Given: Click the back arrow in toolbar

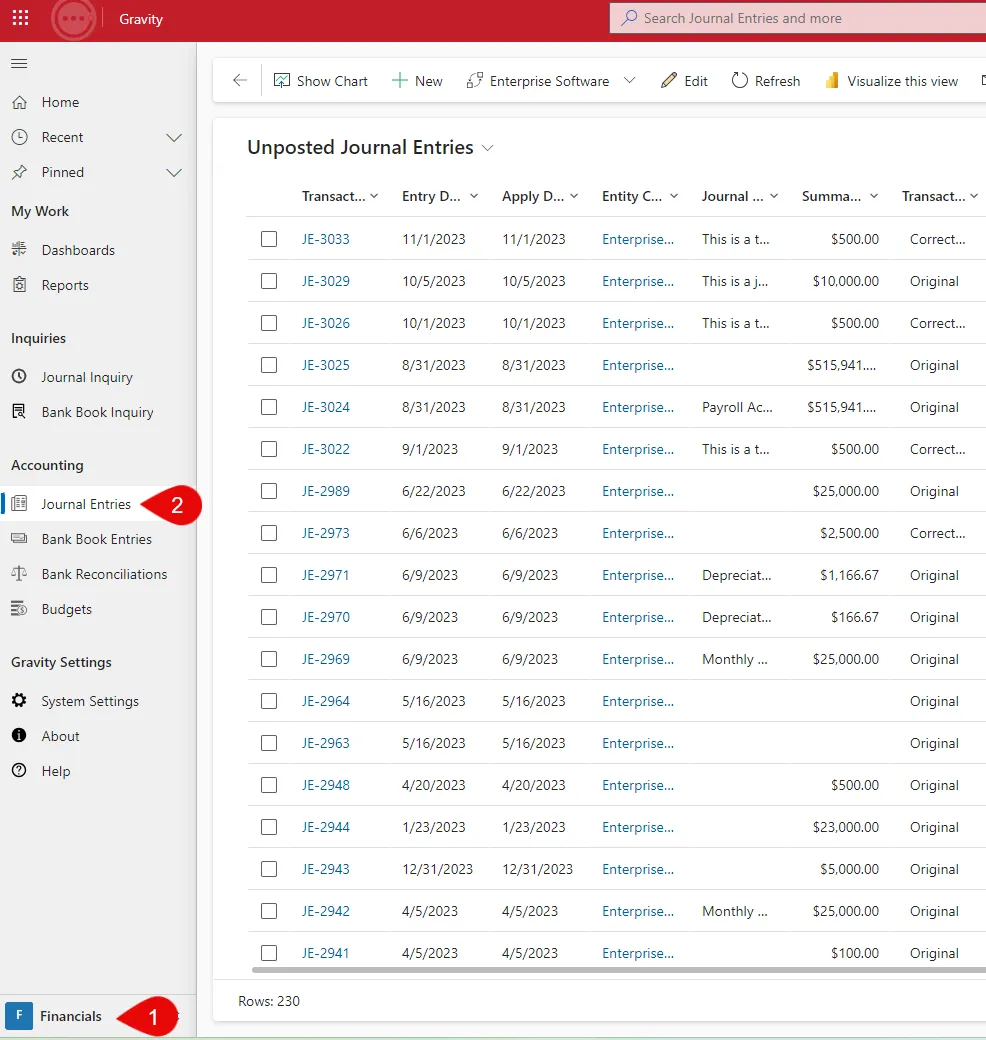Looking at the screenshot, I should 240,81.
